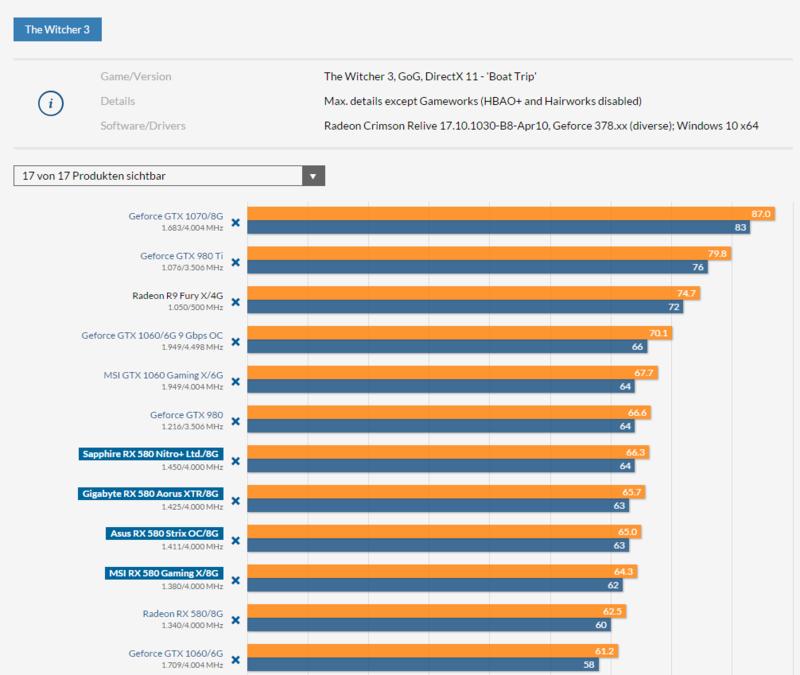This screenshot has width=800, height=675.
Task: Click X icon beside Sapphire RX 580 Nitro+
Action: tap(236, 460)
